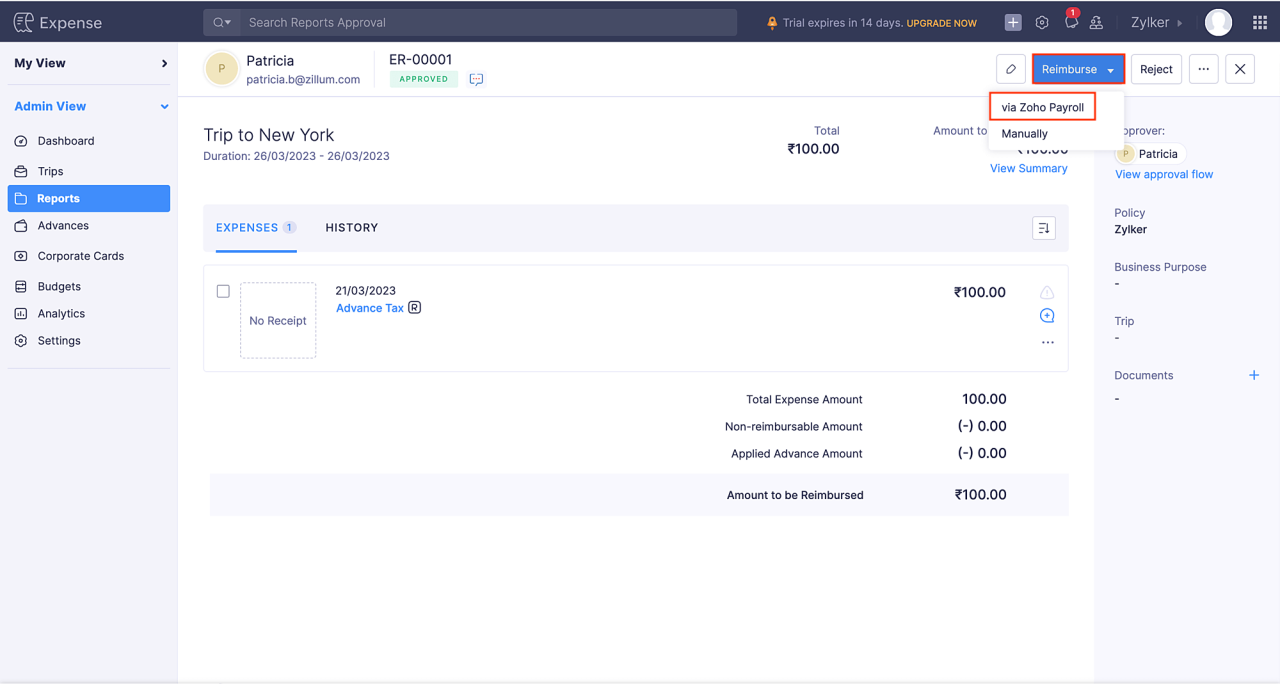Open the Advances section in the sidebar
Viewport: 1280px width, 684px height.
(x=64, y=225)
